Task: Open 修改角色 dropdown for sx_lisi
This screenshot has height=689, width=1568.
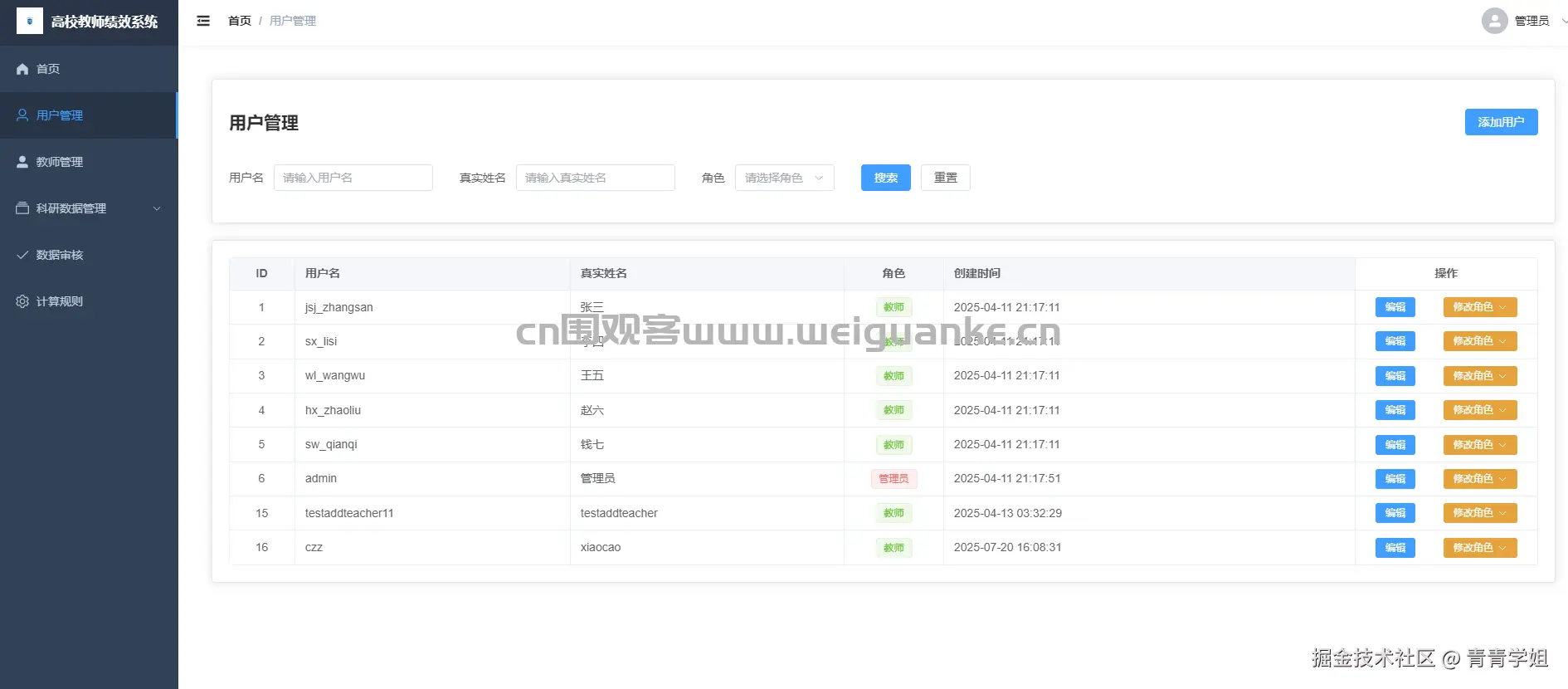Action: [1480, 341]
